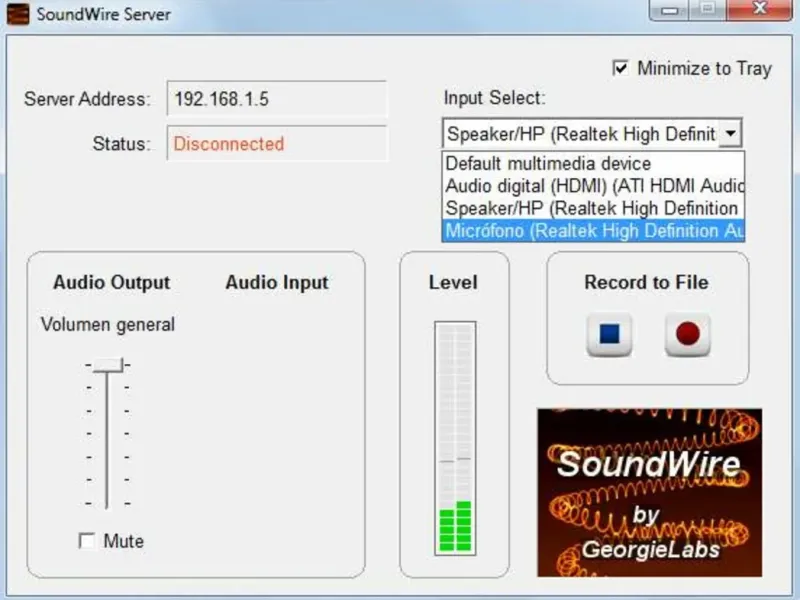This screenshot has width=800, height=600.
Task: Start recording with the red circle button
Action: coord(687,335)
